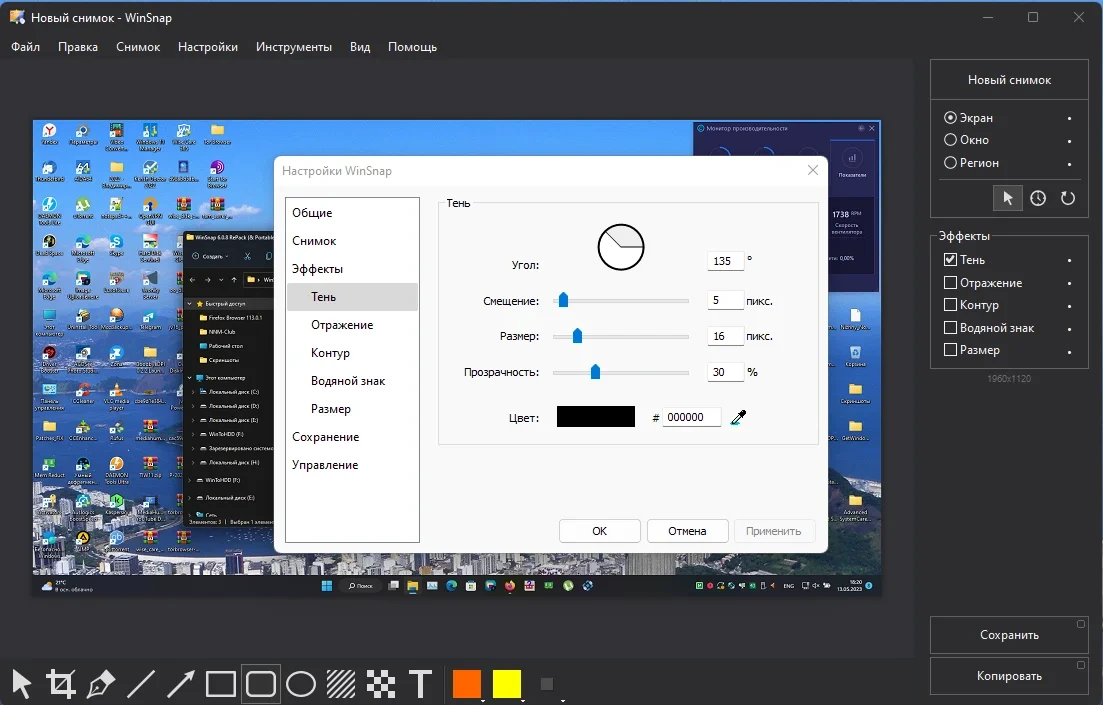Viewport: 1103px width, 705px height.
Task: Click the circular arrow repeat capture icon
Action: tap(1068, 198)
